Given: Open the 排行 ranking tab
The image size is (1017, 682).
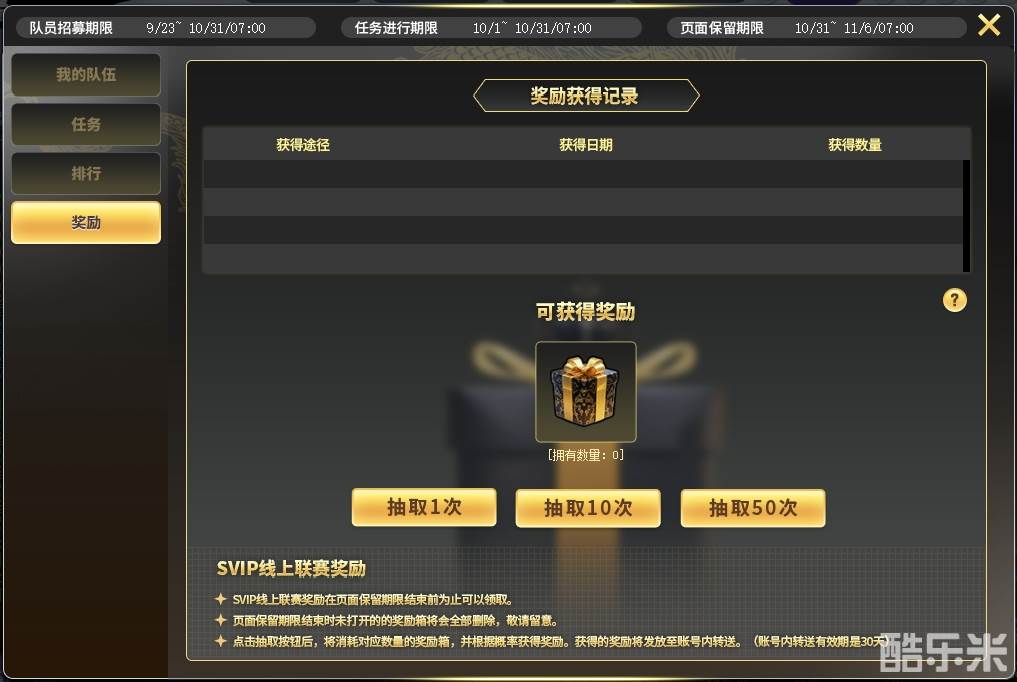Looking at the screenshot, I should [x=86, y=173].
